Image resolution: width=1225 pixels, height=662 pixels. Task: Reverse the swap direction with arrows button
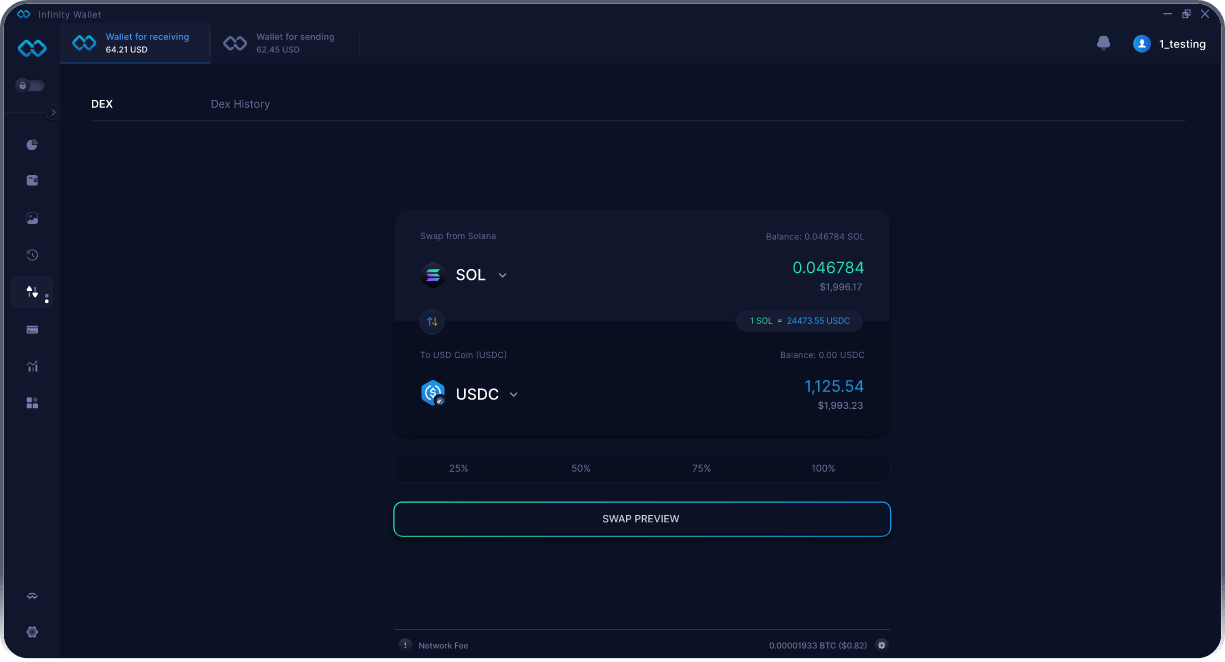pos(432,322)
